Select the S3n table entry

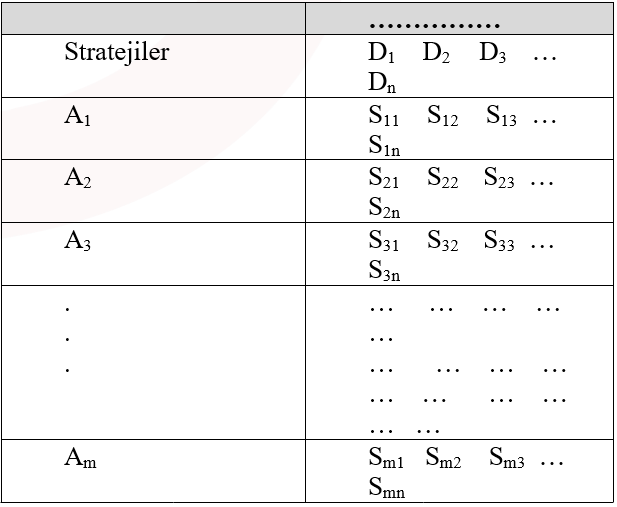pos(385,268)
